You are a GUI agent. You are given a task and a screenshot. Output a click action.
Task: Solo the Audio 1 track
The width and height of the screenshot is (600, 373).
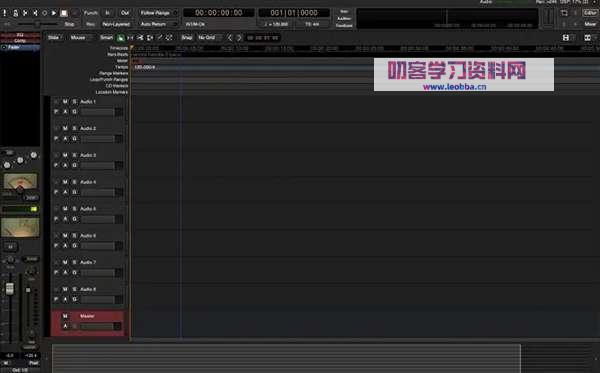pyautogui.click(x=74, y=102)
